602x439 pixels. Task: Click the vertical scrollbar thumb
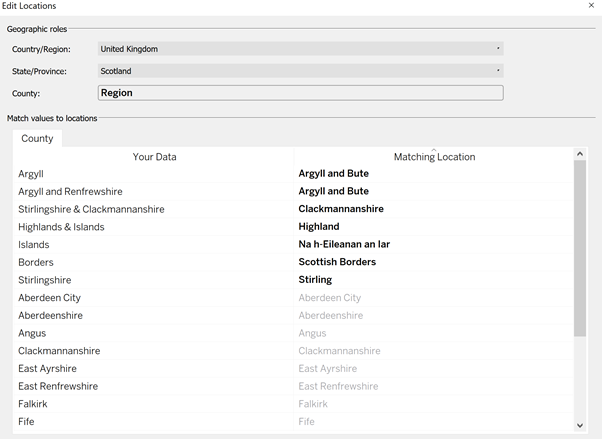(x=580, y=248)
